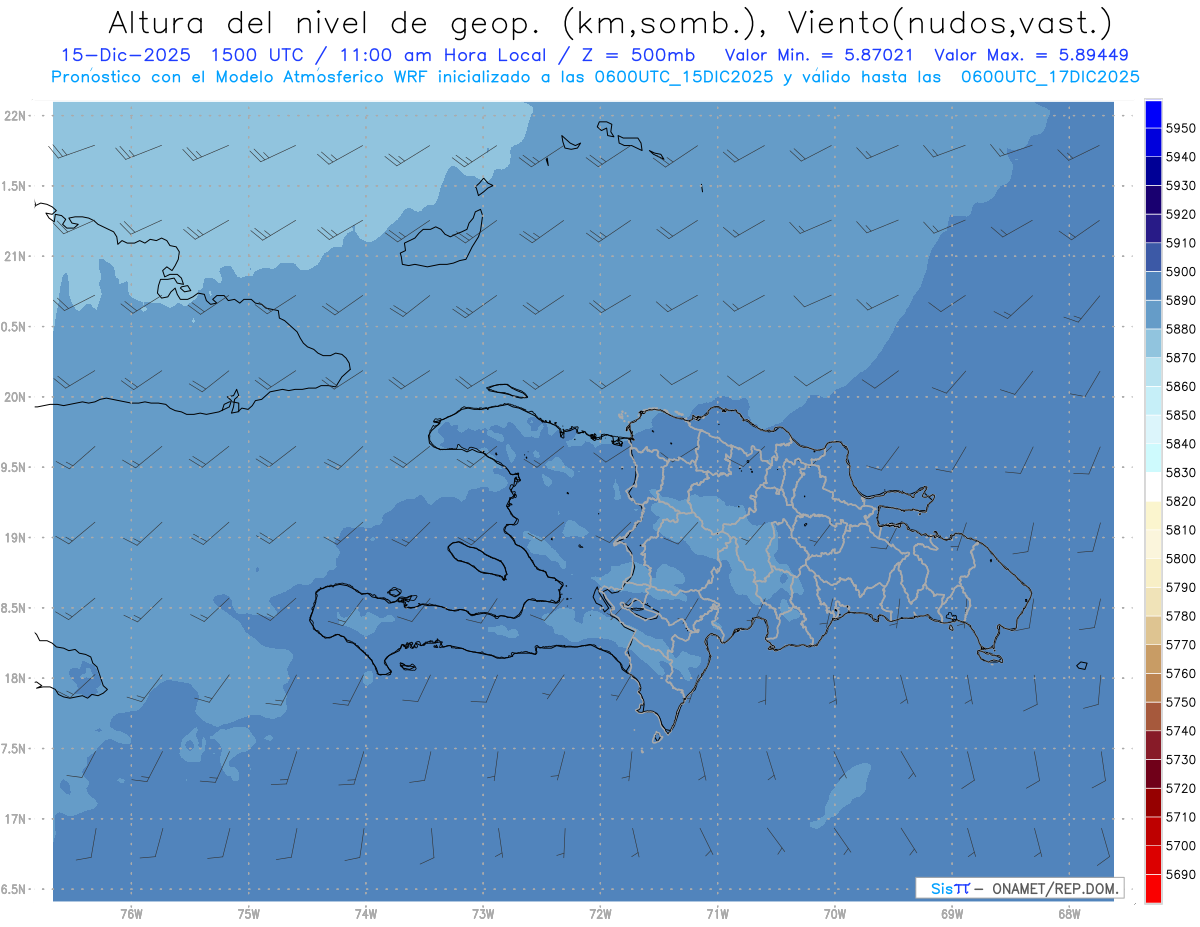The image size is (1200, 927).
Task: Click the '7.5N' latitude tick label
Action: [x=15, y=749]
